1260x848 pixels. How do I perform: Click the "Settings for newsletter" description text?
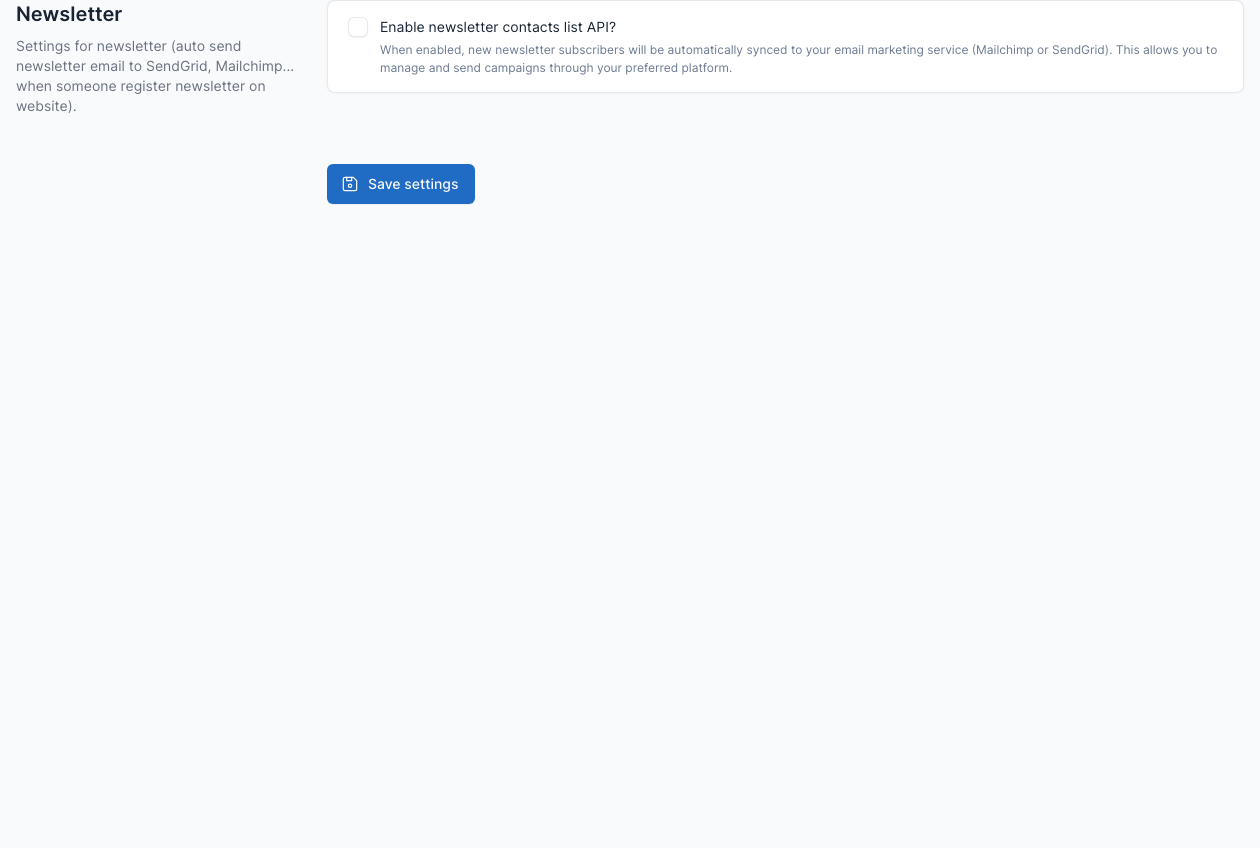pyautogui.click(x=155, y=76)
